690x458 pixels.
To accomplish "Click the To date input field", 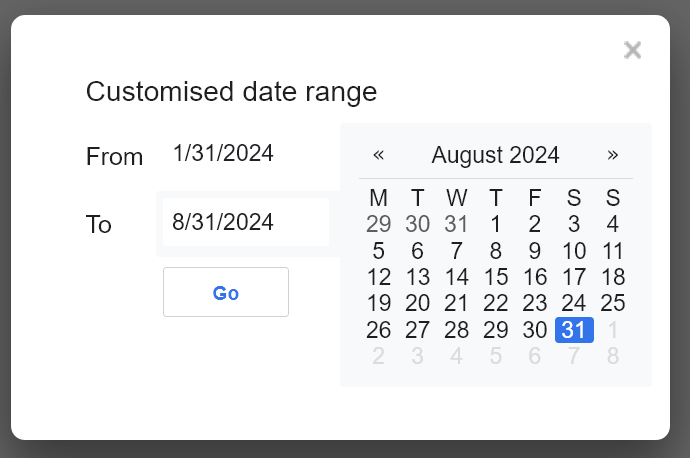I will click(245, 222).
